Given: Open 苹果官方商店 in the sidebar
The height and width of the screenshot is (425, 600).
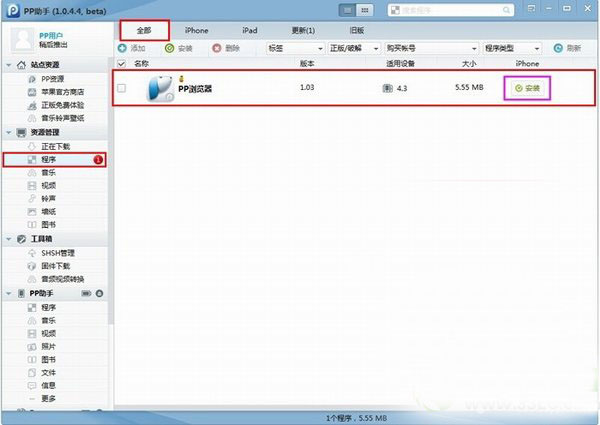Looking at the screenshot, I should (x=62, y=92).
